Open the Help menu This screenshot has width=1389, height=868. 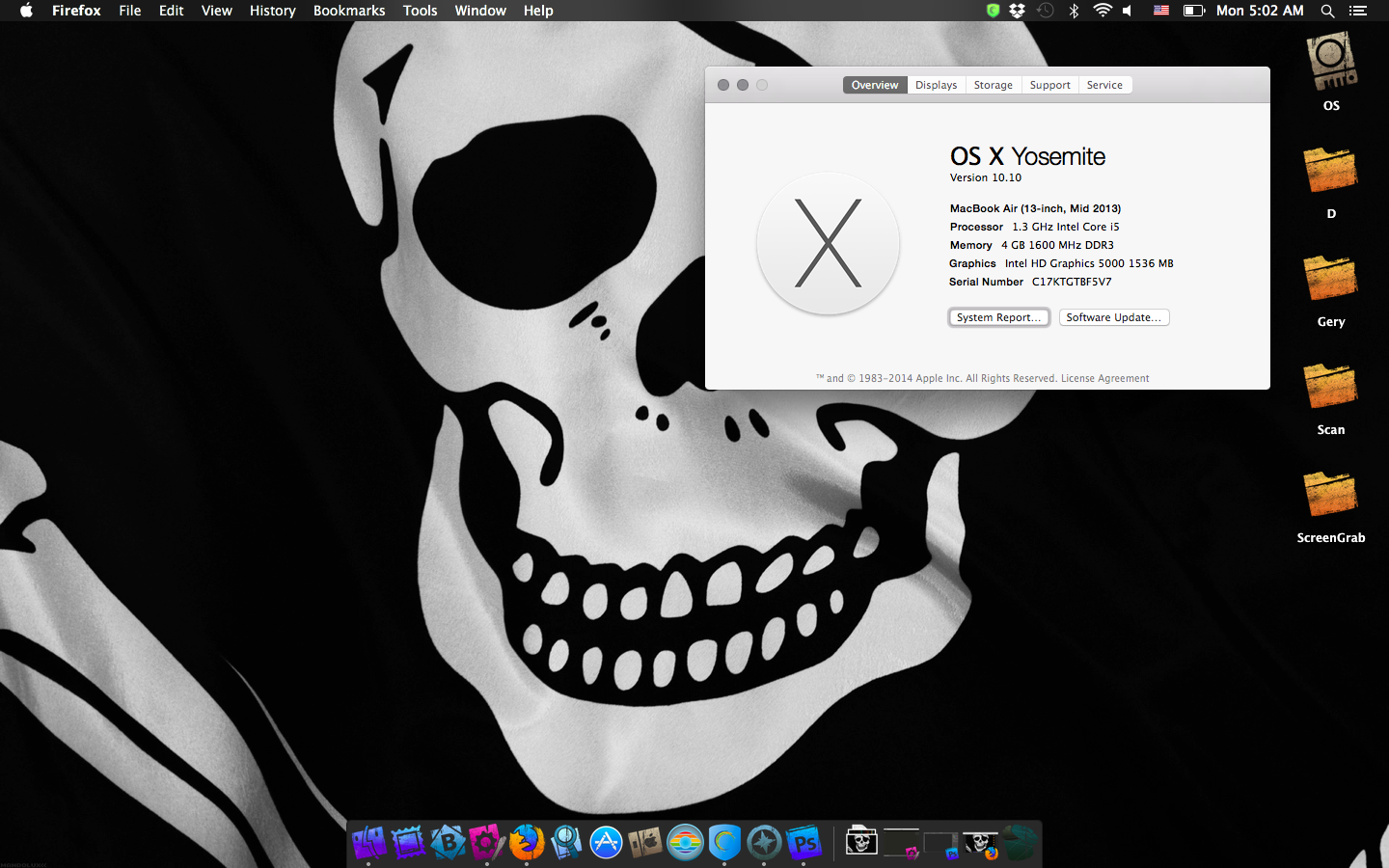click(x=538, y=11)
